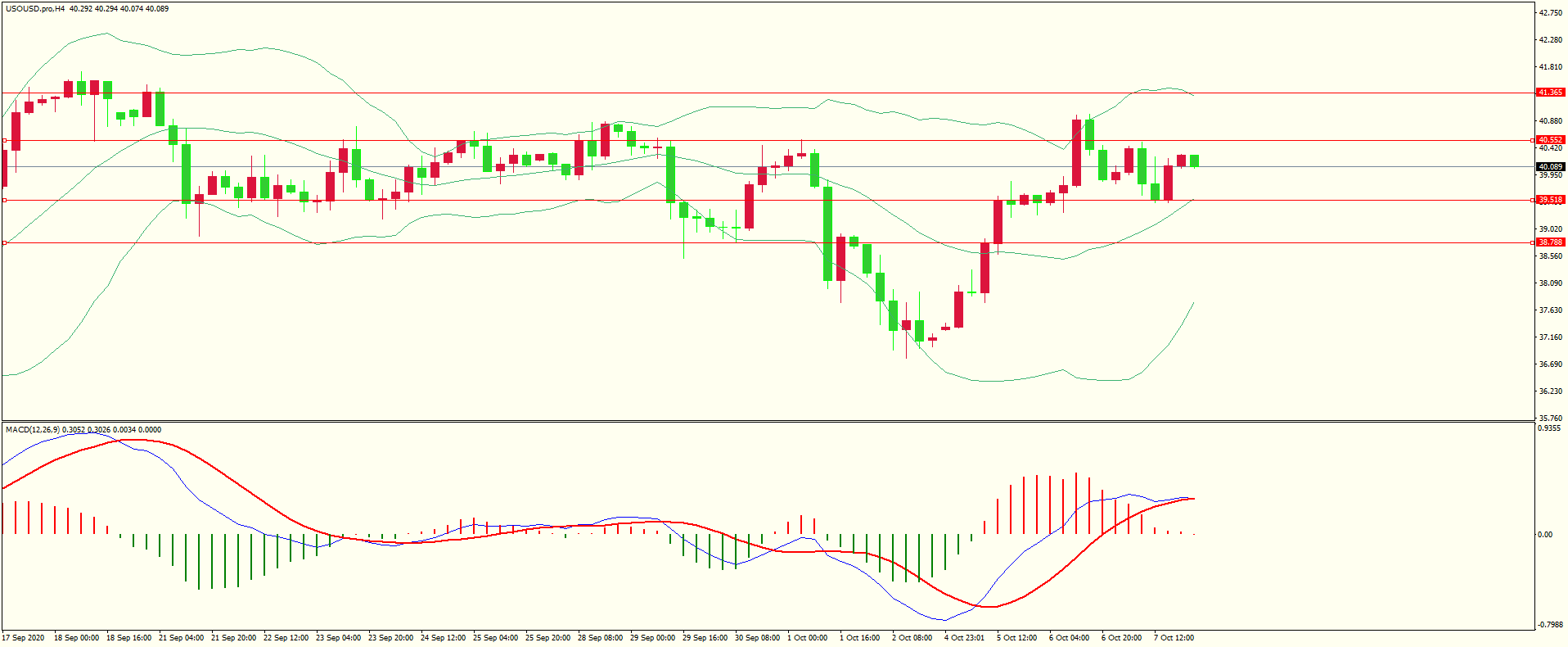
Task: Click the 17 Sep 2020 date label
Action: click(24, 638)
